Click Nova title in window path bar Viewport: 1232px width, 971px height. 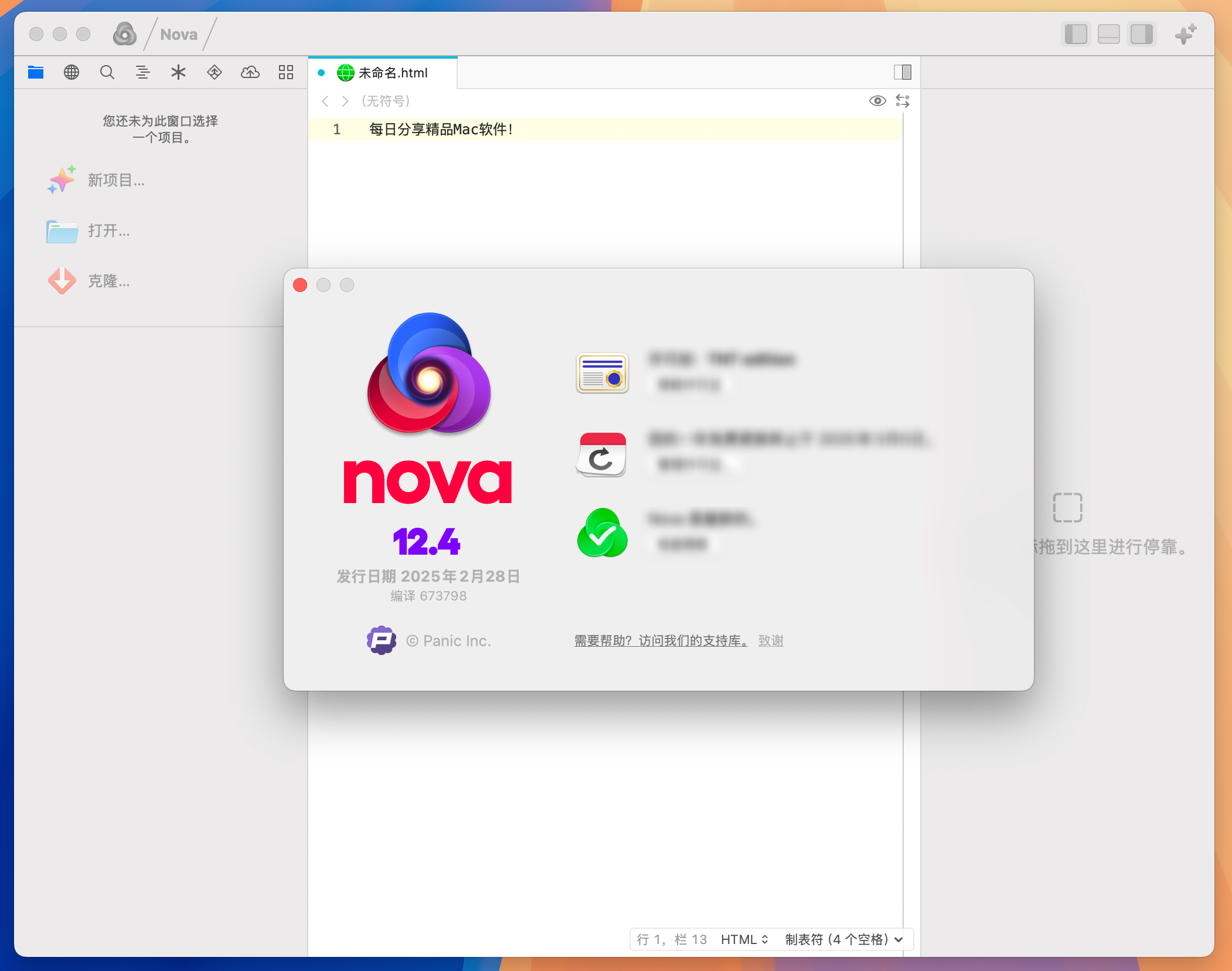[179, 35]
